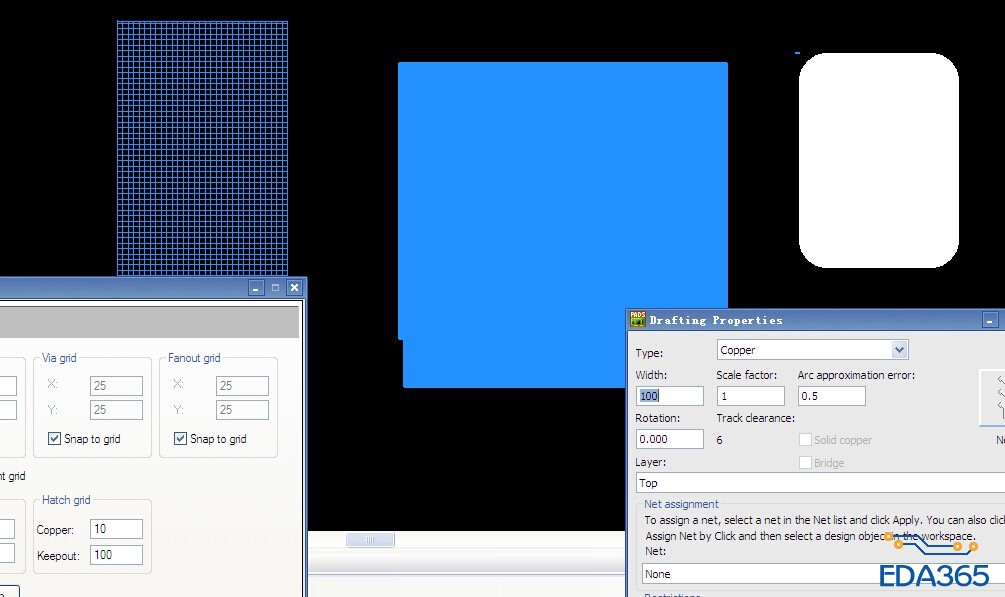Viewport: 1005px width, 597px height.
Task: Click the Via grid X field
Action: pos(116,385)
